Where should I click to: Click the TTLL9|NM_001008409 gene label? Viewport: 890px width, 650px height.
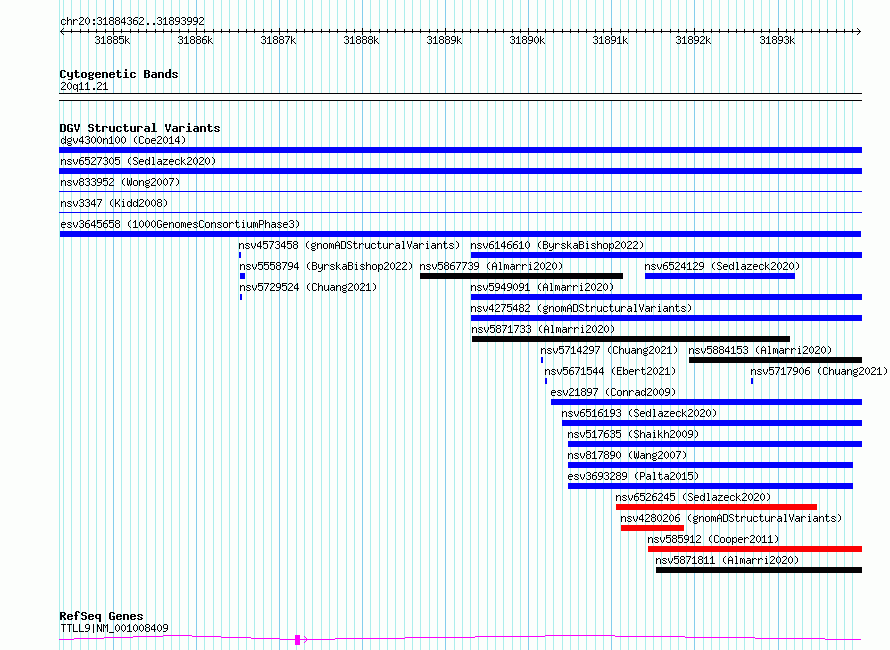point(114,628)
